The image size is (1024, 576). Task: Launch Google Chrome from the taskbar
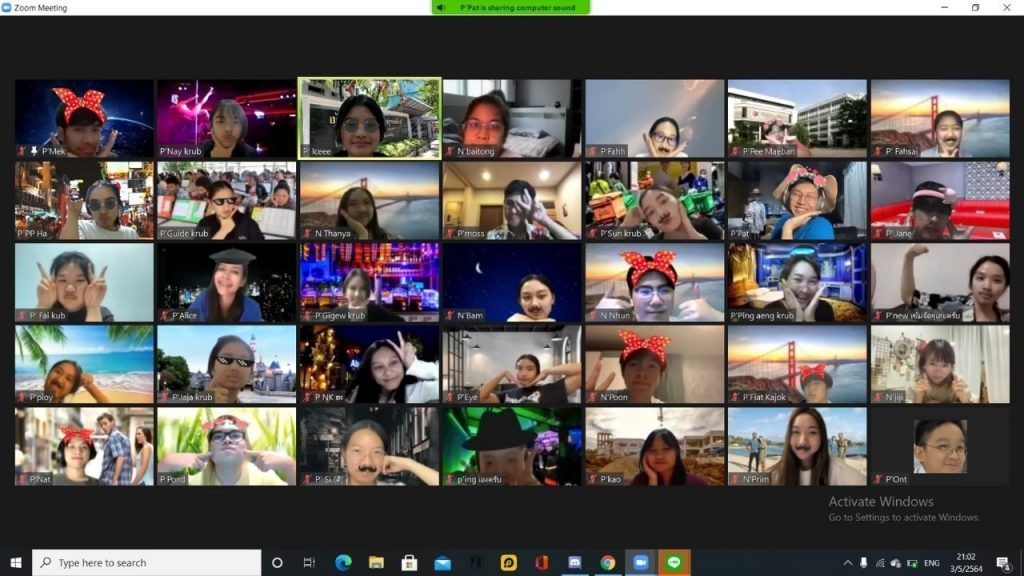(x=608, y=563)
